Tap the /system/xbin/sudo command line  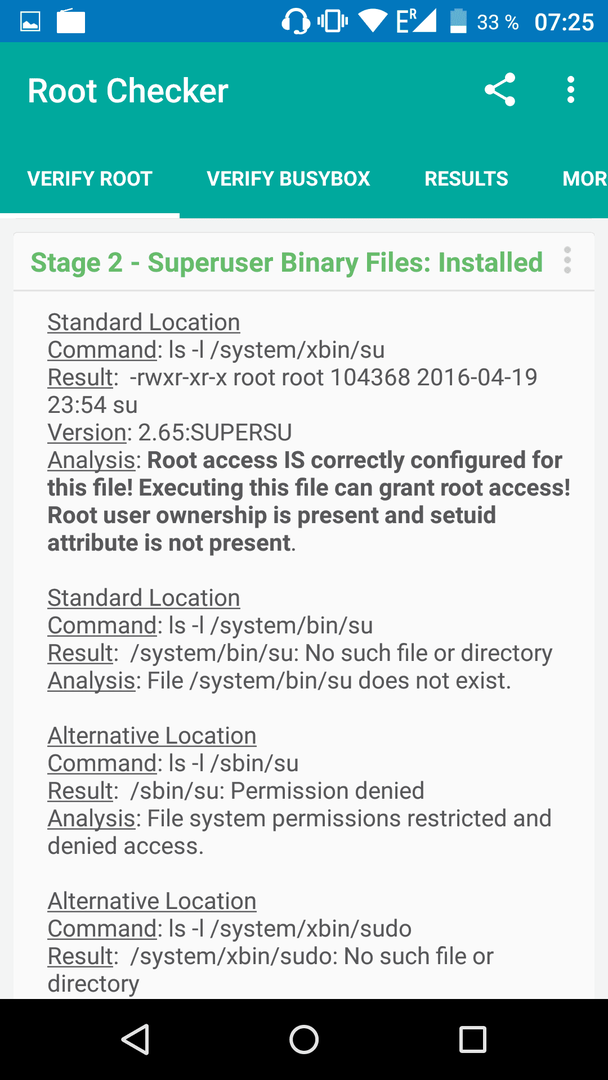click(229, 928)
